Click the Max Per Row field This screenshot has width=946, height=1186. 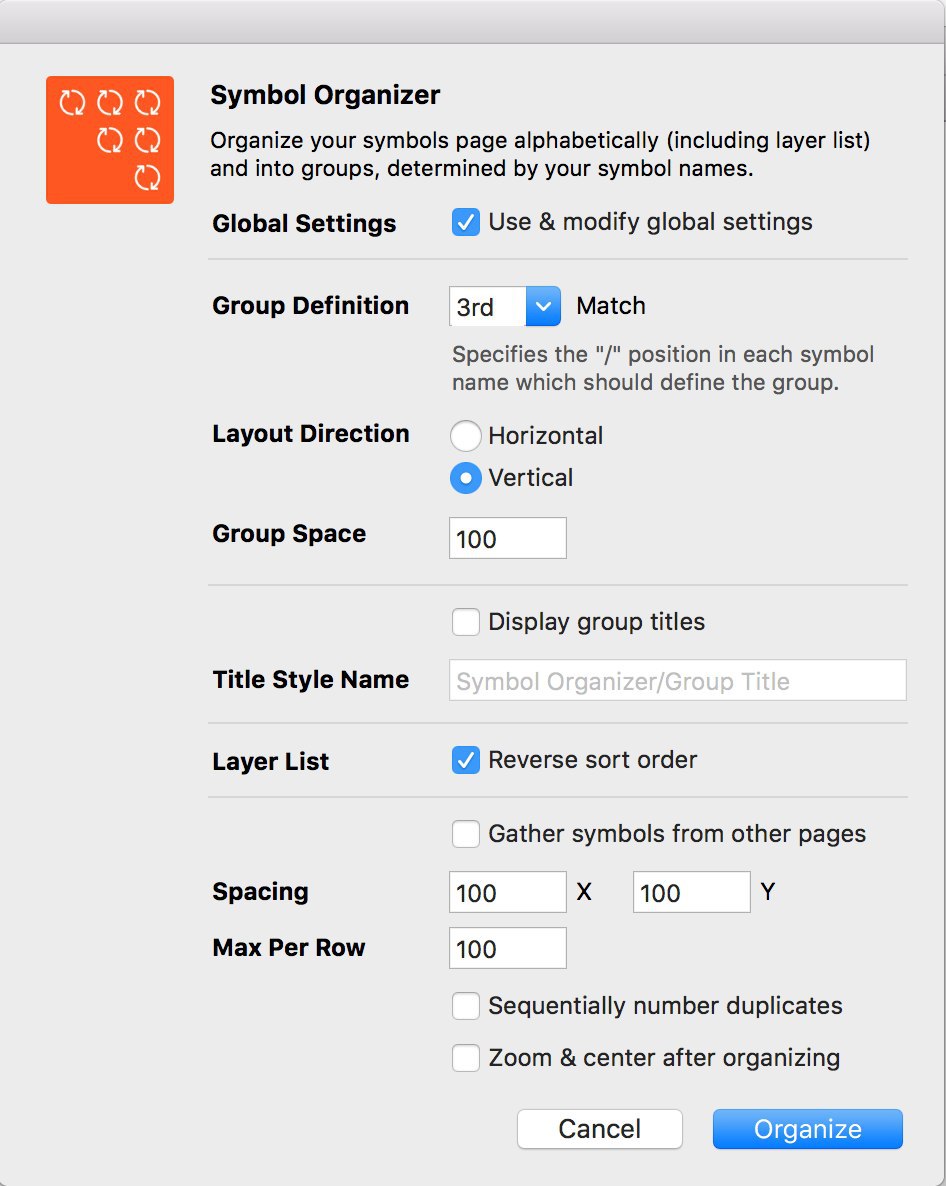507,948
